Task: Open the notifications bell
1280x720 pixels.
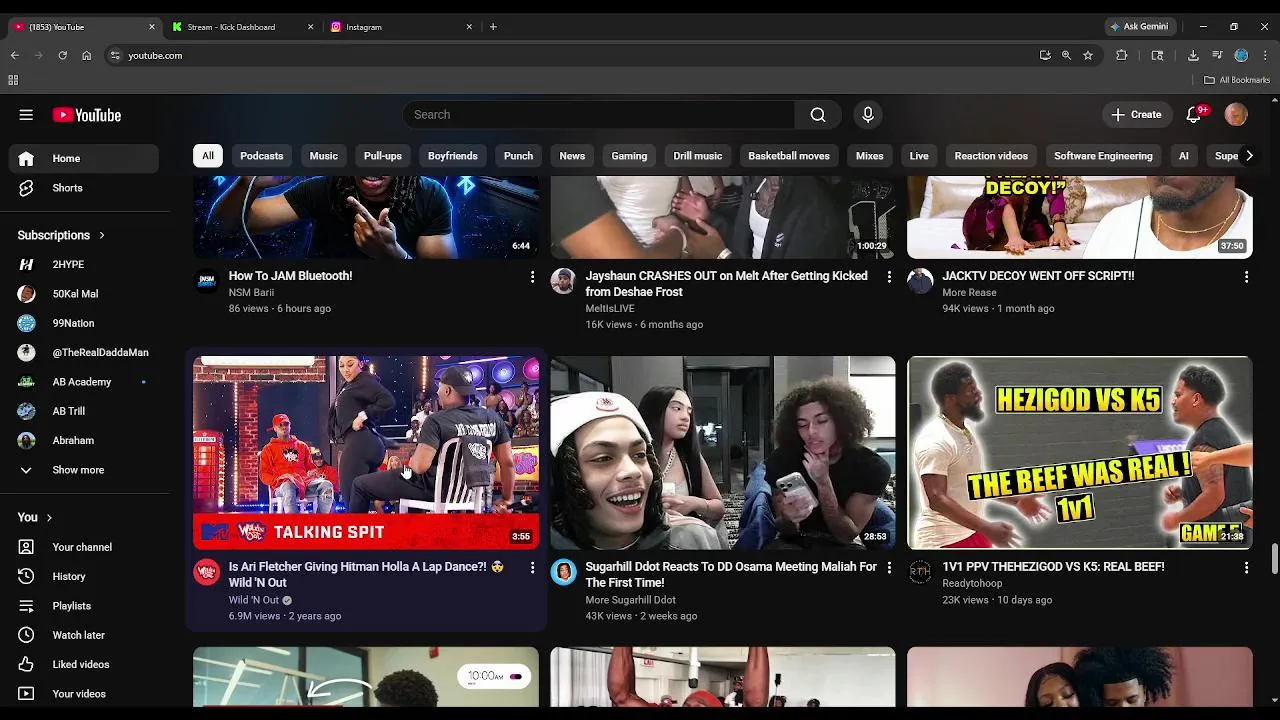Action: click(1193, 115)
